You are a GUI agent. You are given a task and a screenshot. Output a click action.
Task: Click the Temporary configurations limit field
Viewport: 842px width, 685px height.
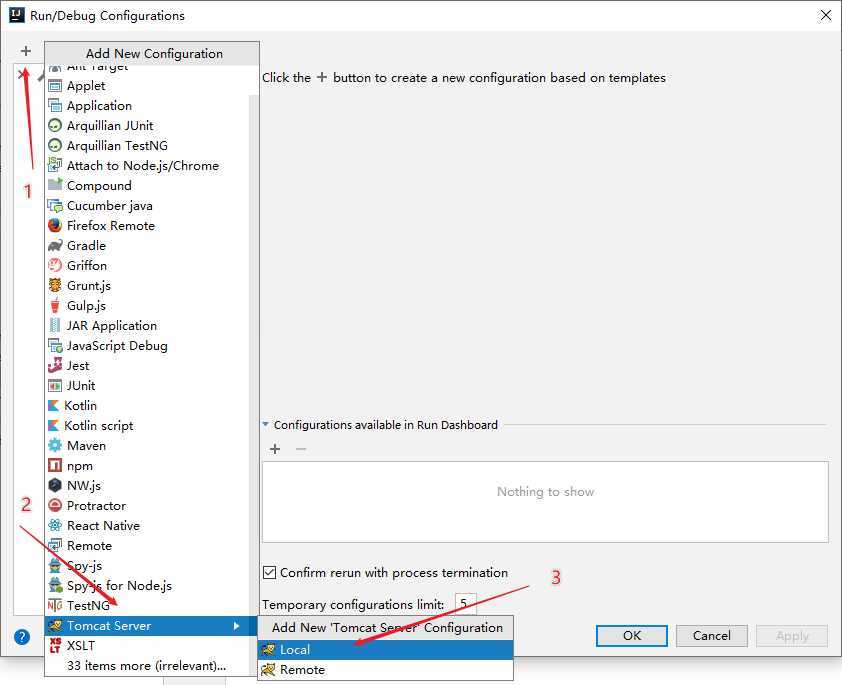[x=465, y=604]
